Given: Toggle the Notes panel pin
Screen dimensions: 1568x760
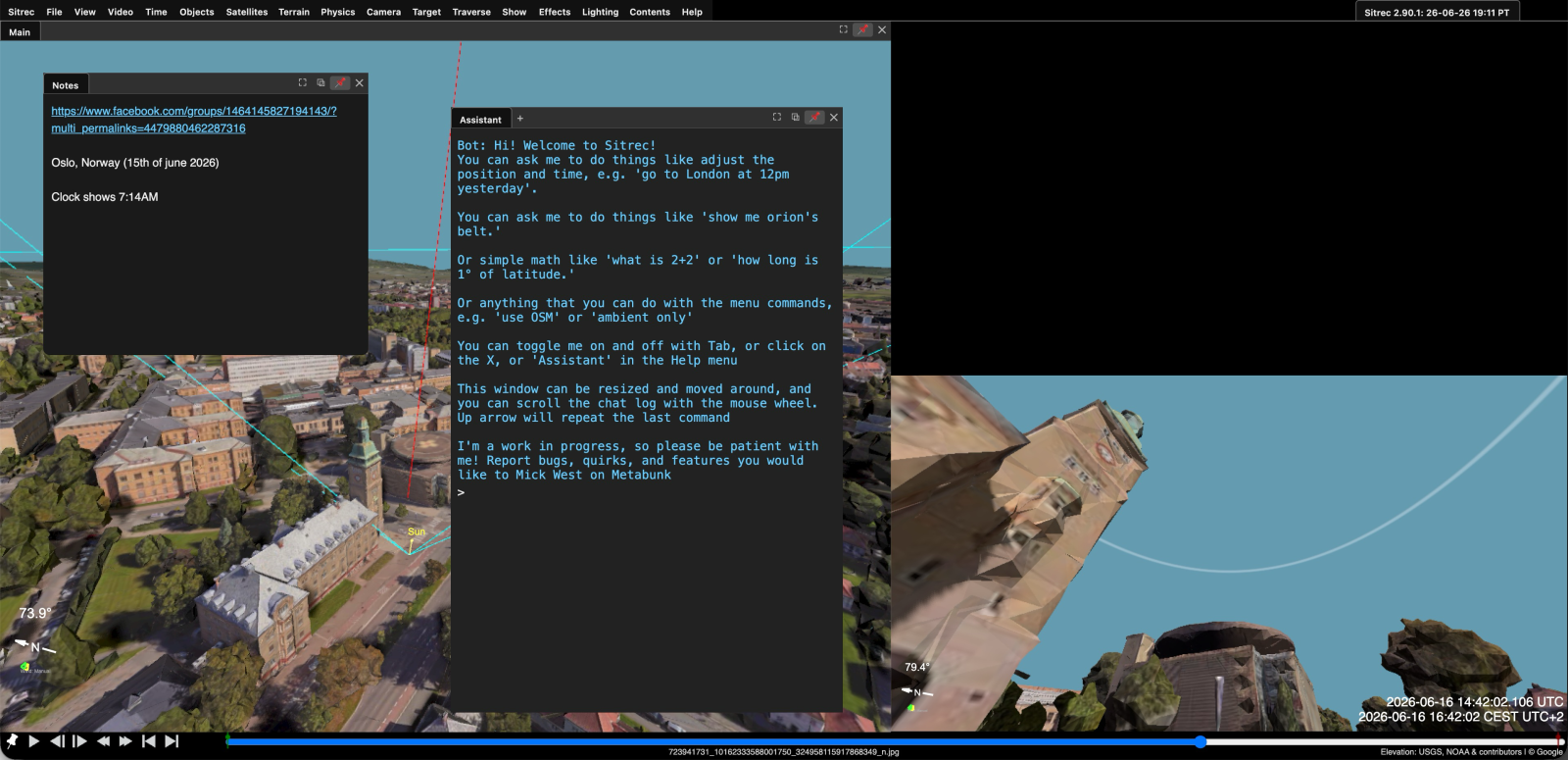Looking at the screenshot, I should click(340, 82).
